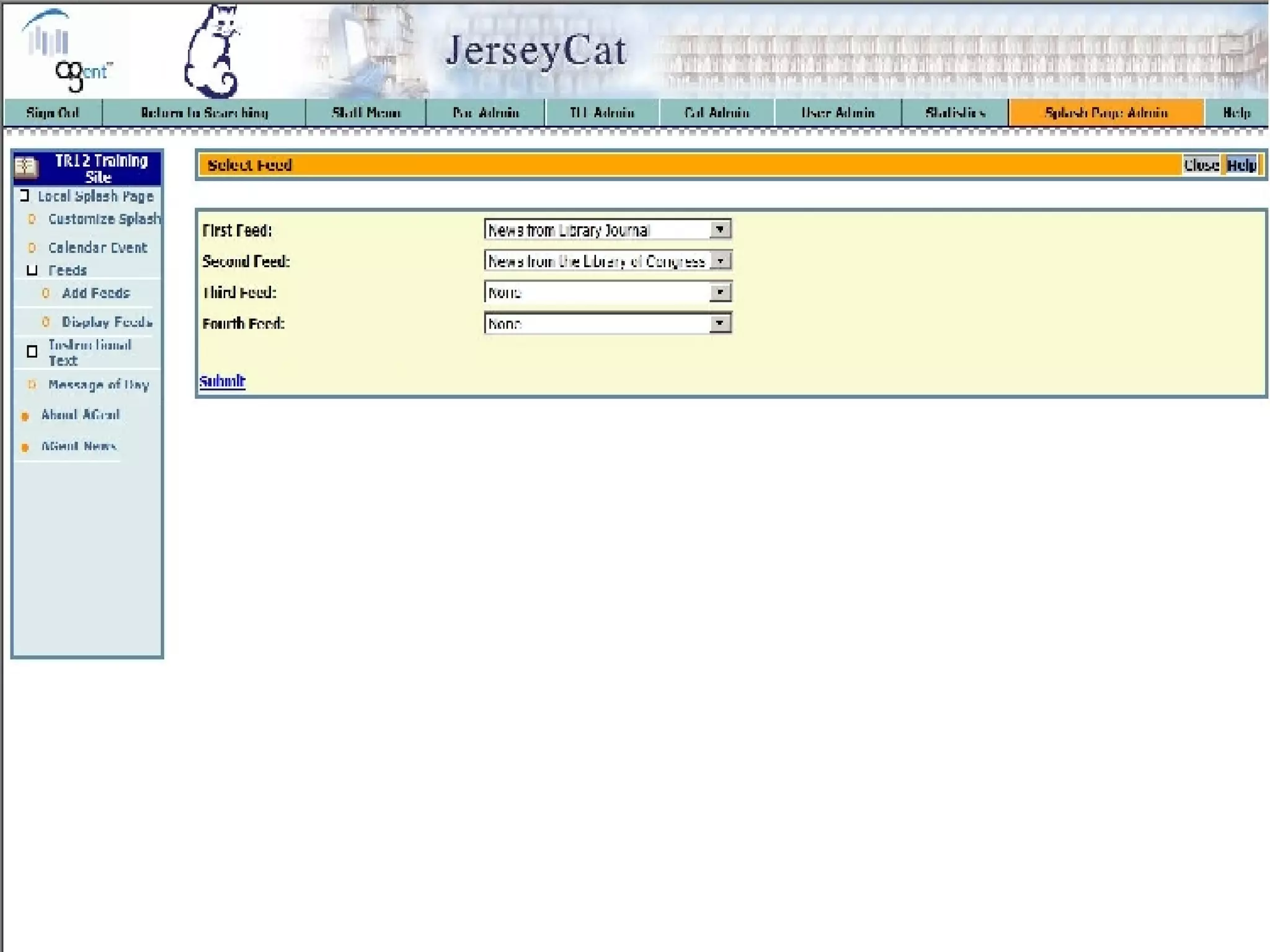This screenshot has height=952, width=1270.
Task: Open the First Feed dropdown
Action: pos(720,230)
